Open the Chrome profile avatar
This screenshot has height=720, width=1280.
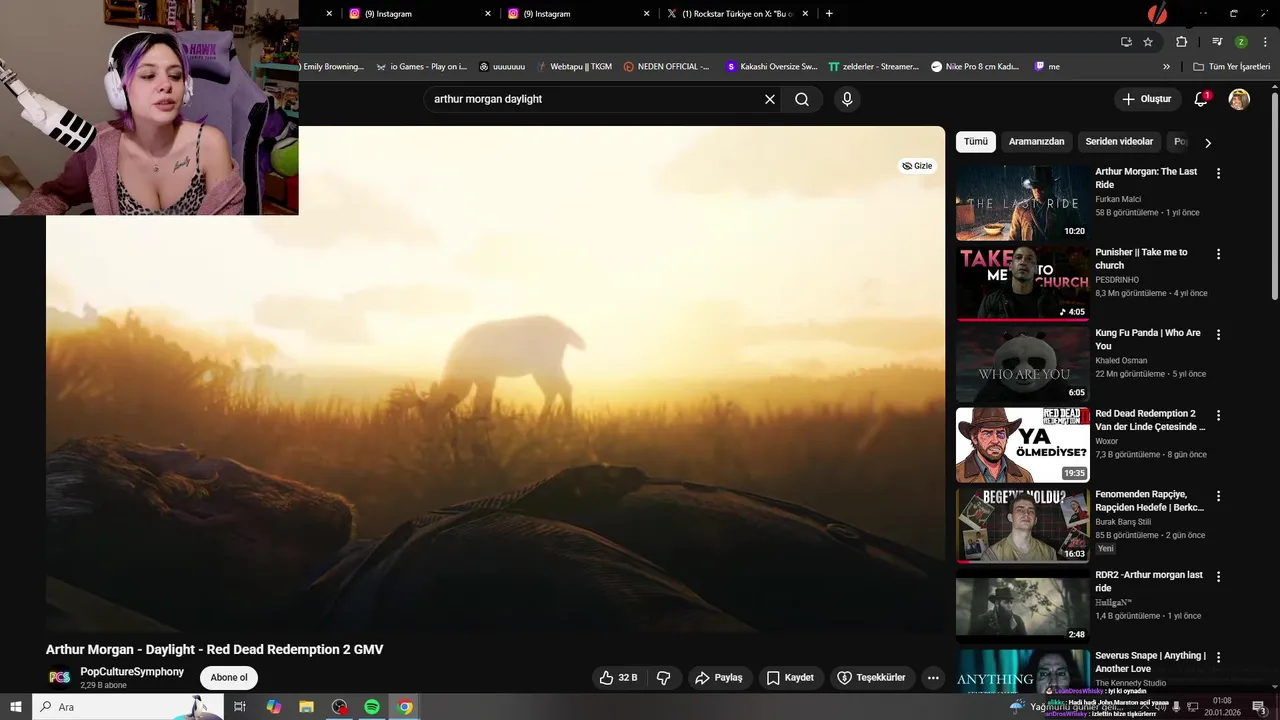pyautogui.click(x=1241, y=42)
